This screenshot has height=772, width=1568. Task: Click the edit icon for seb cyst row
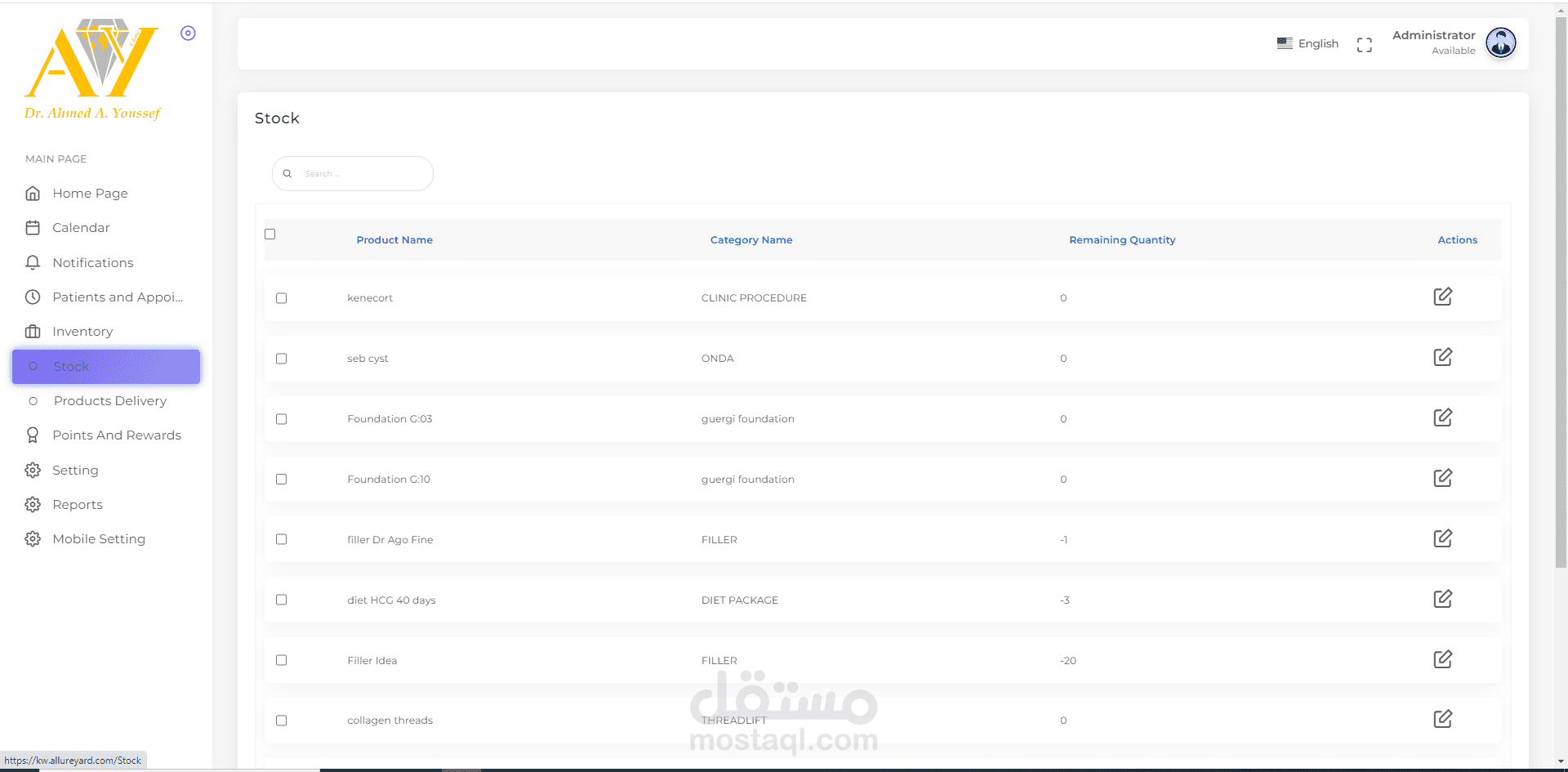coord(1442,357)
